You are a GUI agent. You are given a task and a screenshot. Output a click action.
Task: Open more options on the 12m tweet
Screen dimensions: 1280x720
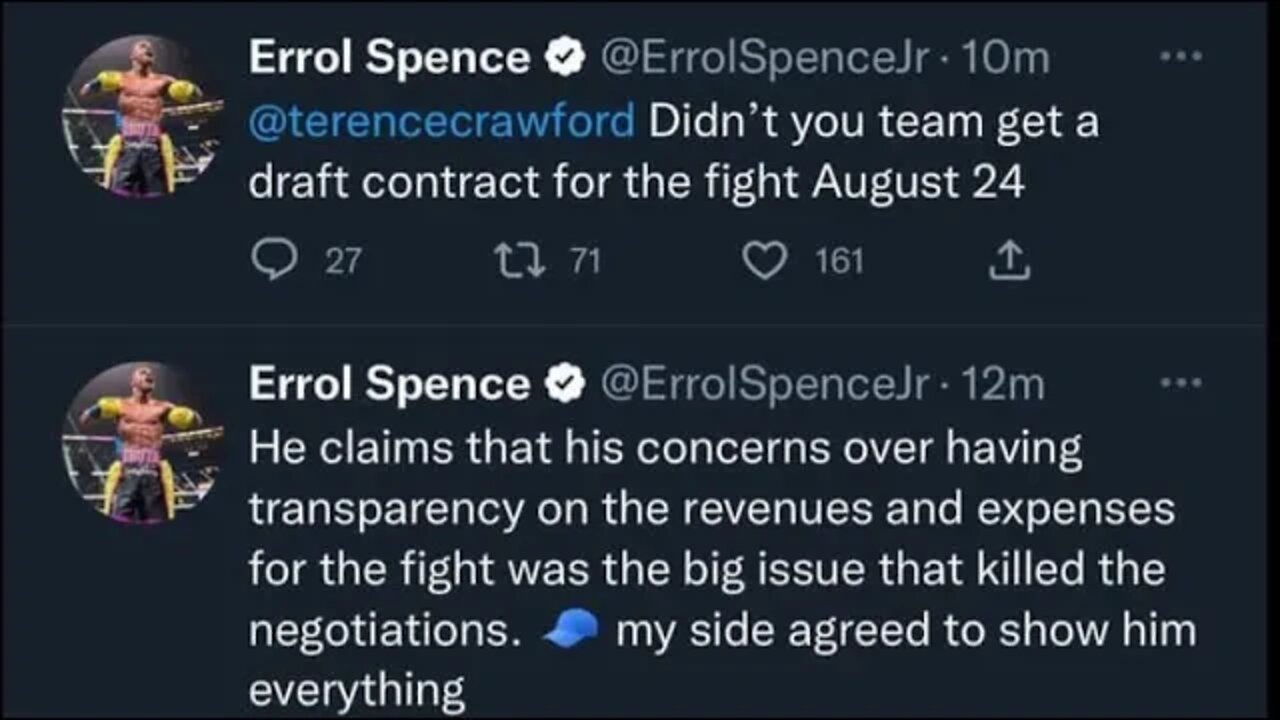click(x=1185, y=384)
